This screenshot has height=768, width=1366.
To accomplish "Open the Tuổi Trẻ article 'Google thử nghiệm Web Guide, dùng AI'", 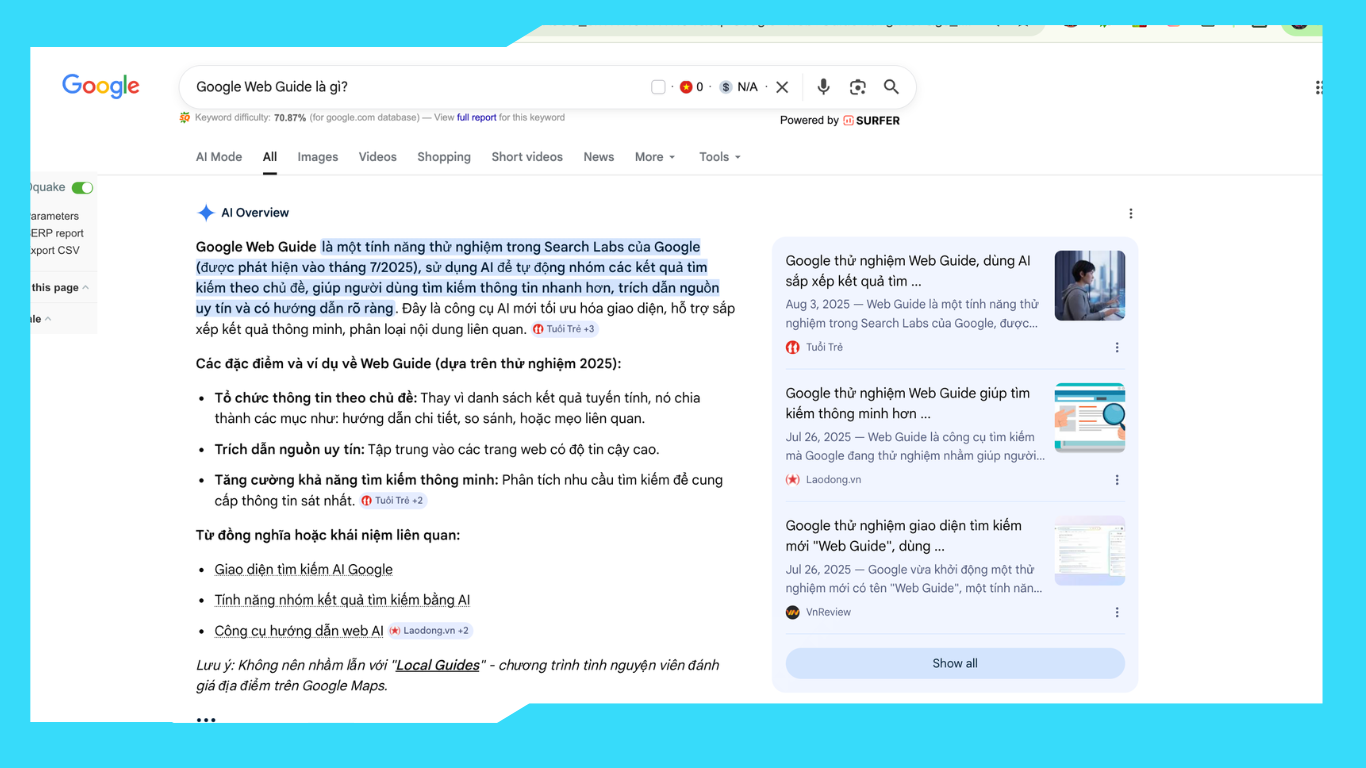I will [908, 271].
